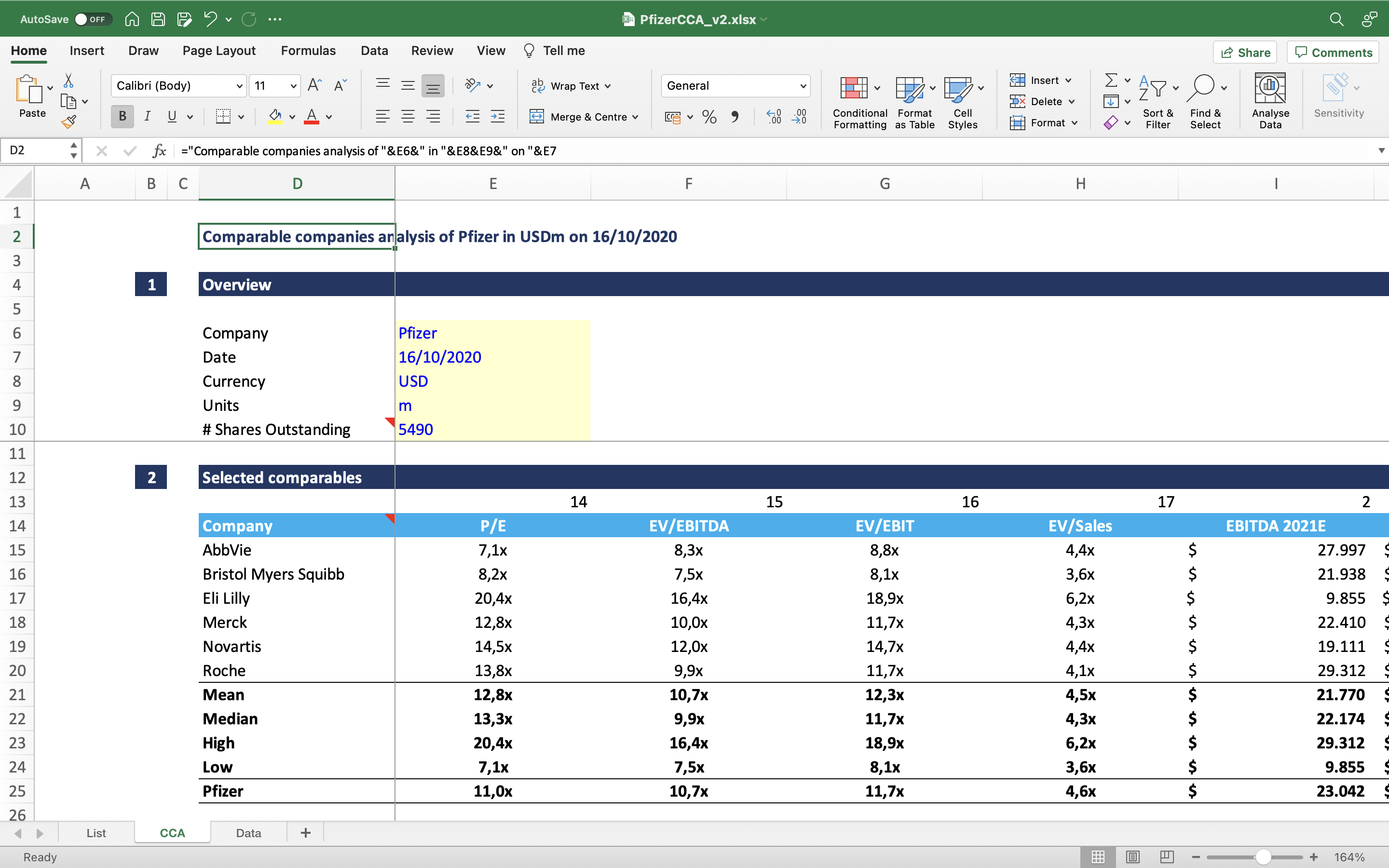Viewport: 1389px width, 868px height.
Task: Click the align text left icon
Action: point(382,117)
